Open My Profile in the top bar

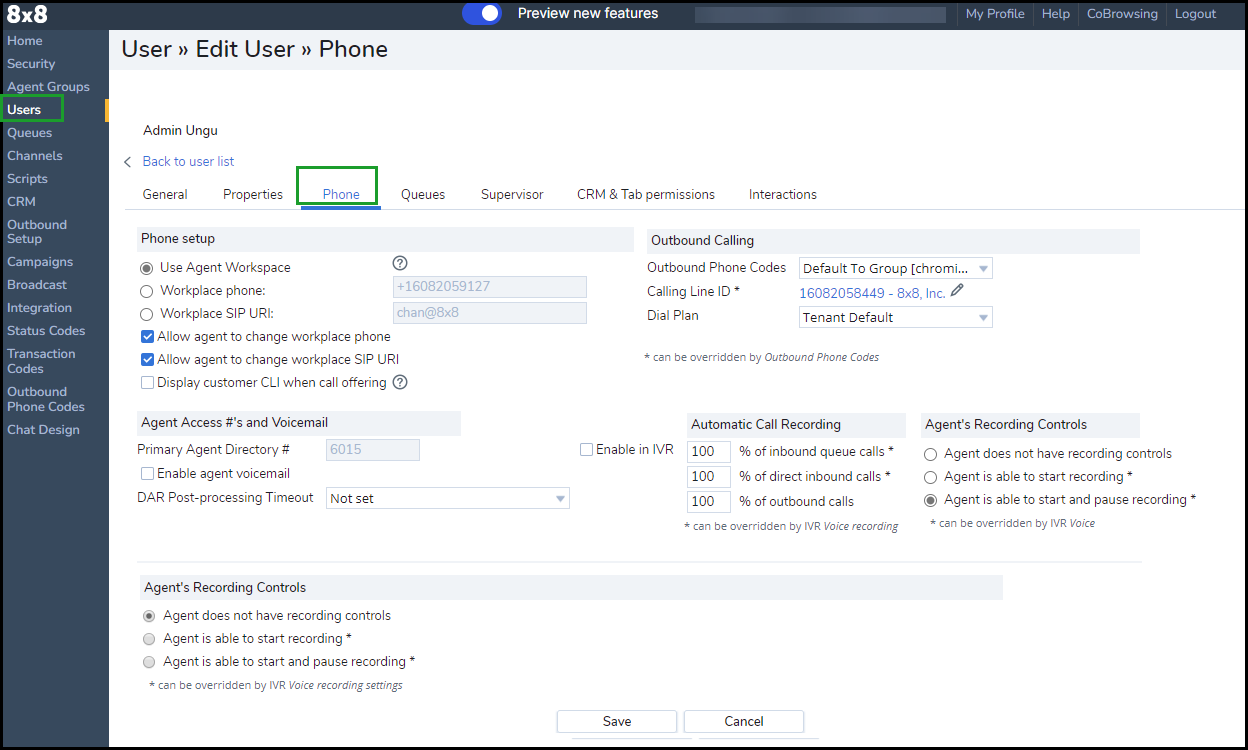coord(995,14)
